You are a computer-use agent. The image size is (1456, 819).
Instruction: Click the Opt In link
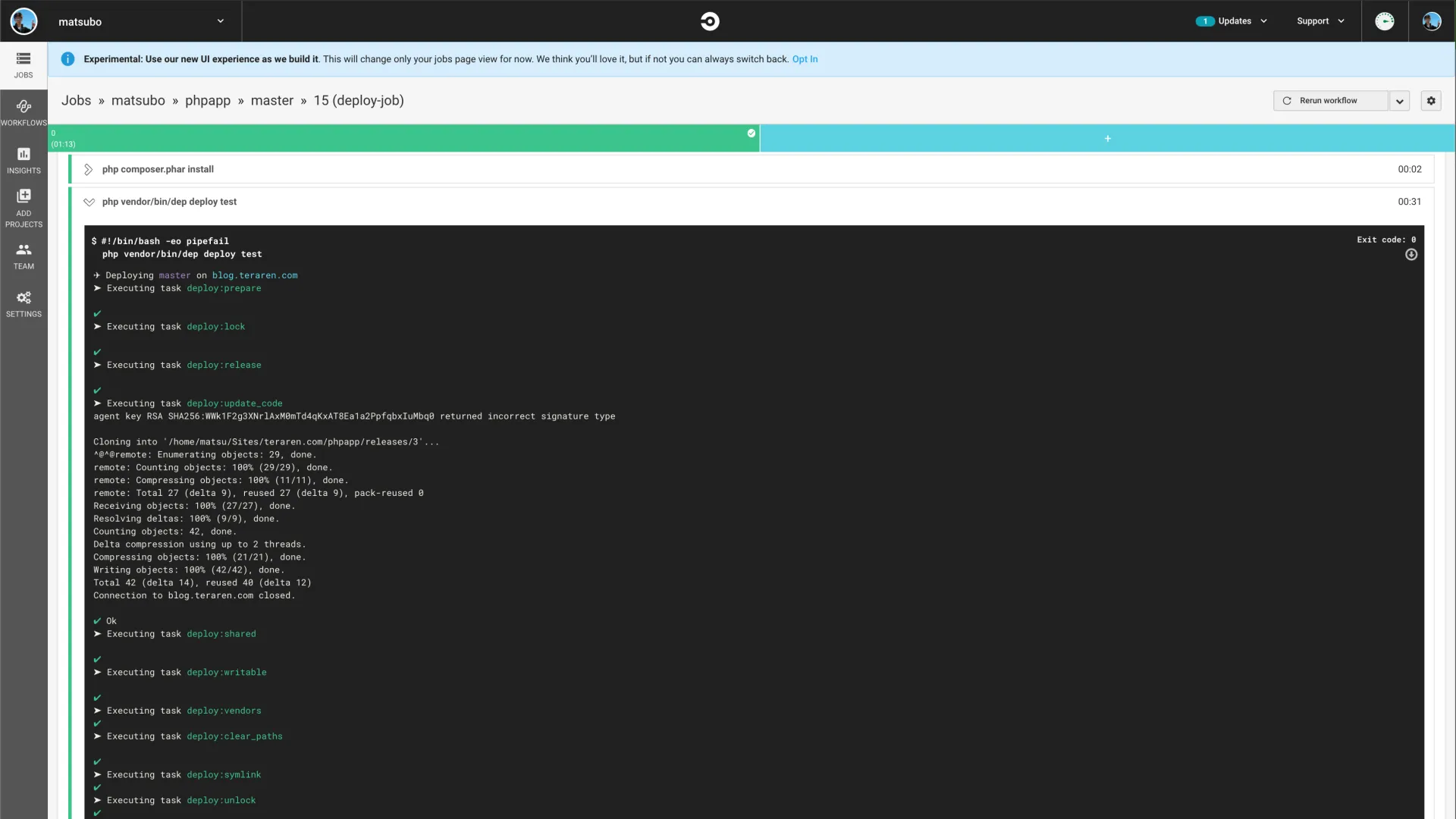pos(805,59)
